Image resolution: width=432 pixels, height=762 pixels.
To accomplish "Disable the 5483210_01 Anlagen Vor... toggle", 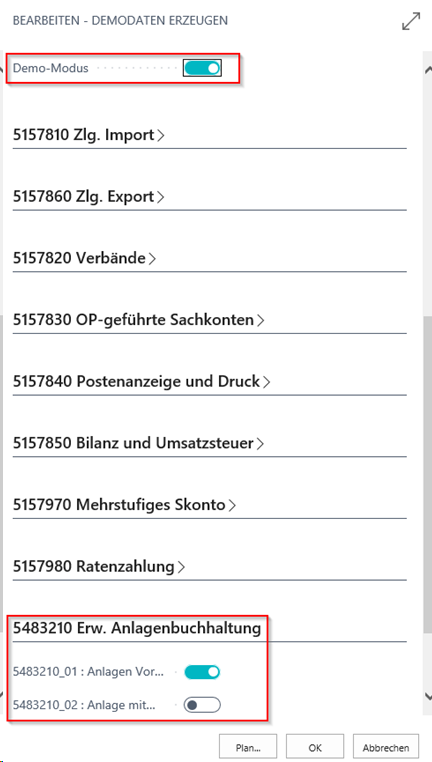I will pos(203,673).
